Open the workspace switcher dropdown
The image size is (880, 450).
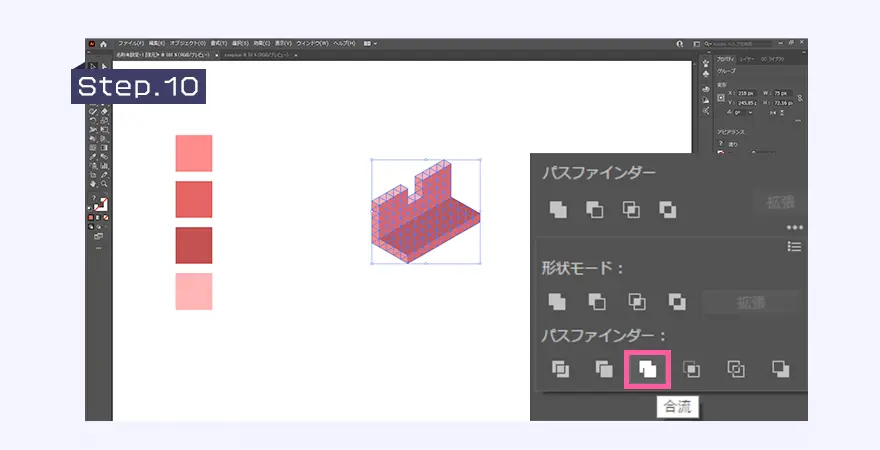(696, 44)
